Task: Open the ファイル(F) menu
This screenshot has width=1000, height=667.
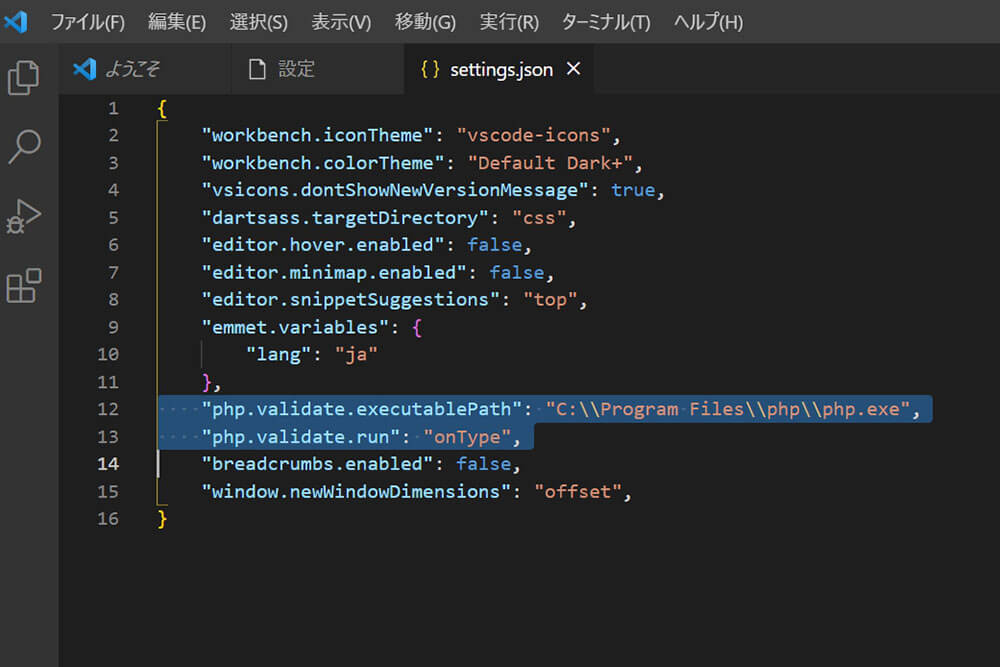Action: point(88,22)
